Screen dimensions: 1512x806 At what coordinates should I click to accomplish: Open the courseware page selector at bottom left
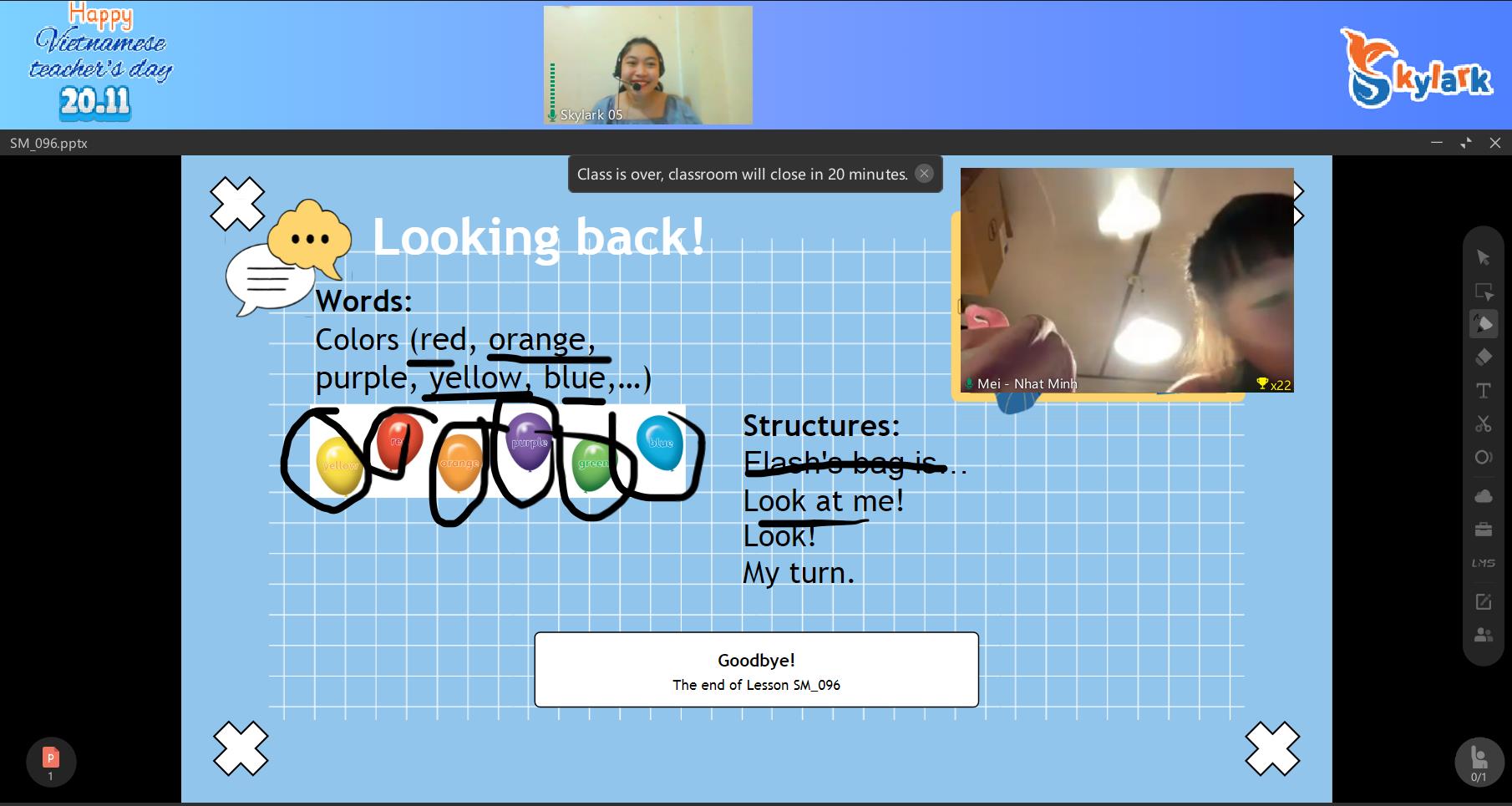(x=50, y=762)
